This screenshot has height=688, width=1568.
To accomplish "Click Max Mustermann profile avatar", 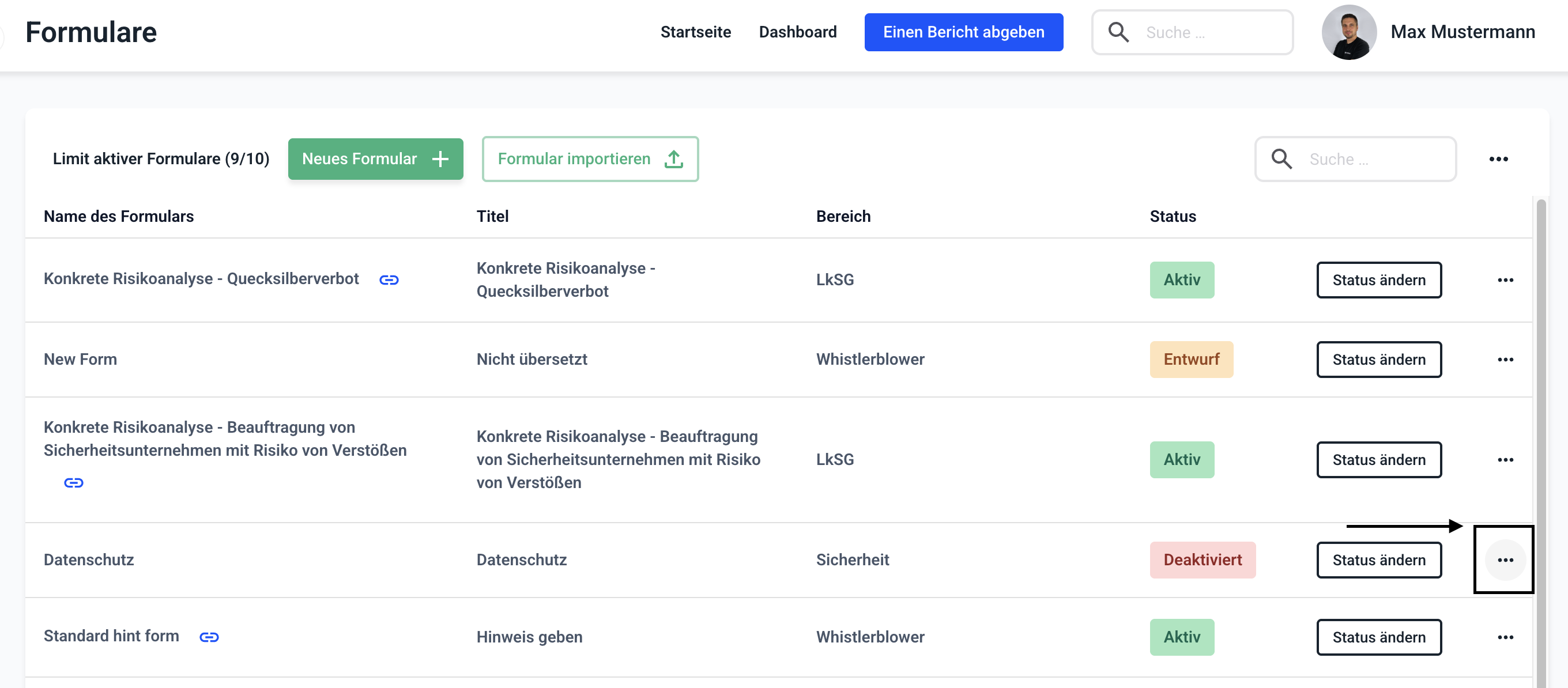I will pyautogui.click(x=1348, y=32).
